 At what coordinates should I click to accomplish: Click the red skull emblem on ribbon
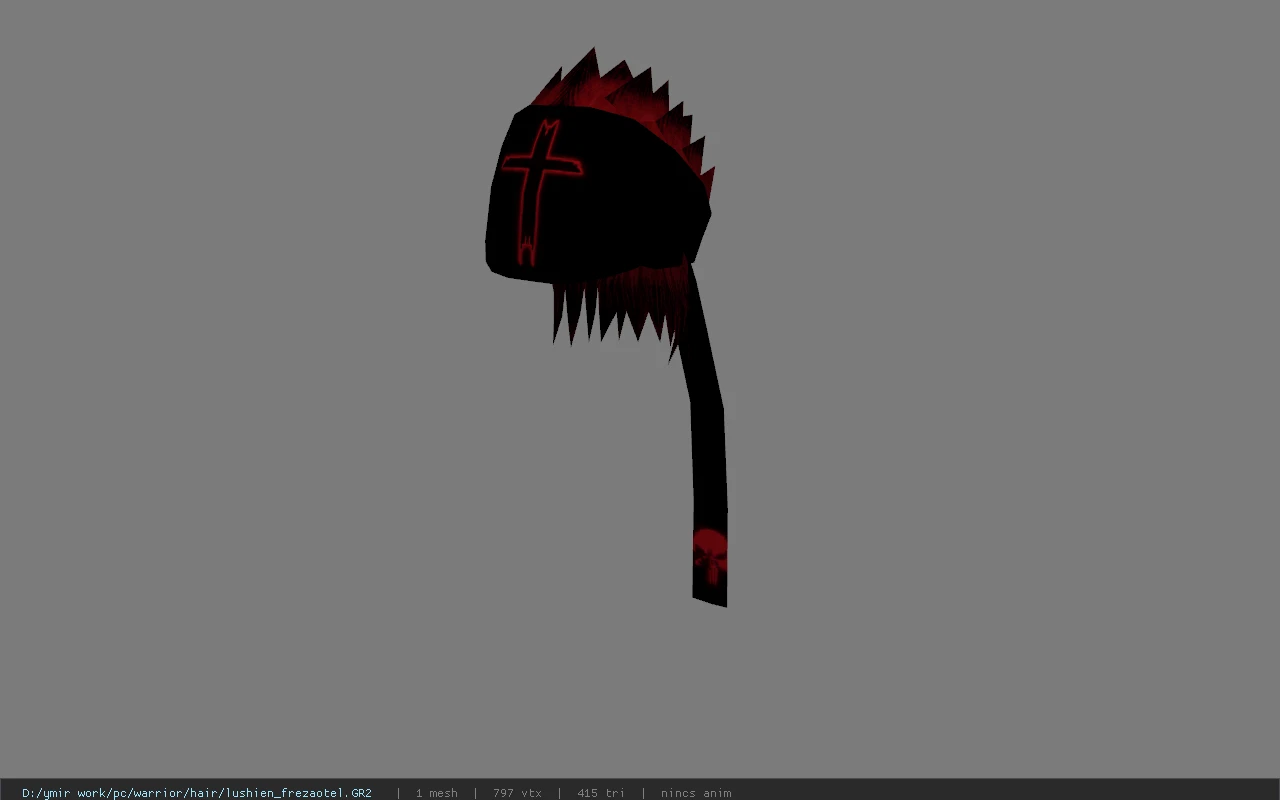click(x=709, y=556)
